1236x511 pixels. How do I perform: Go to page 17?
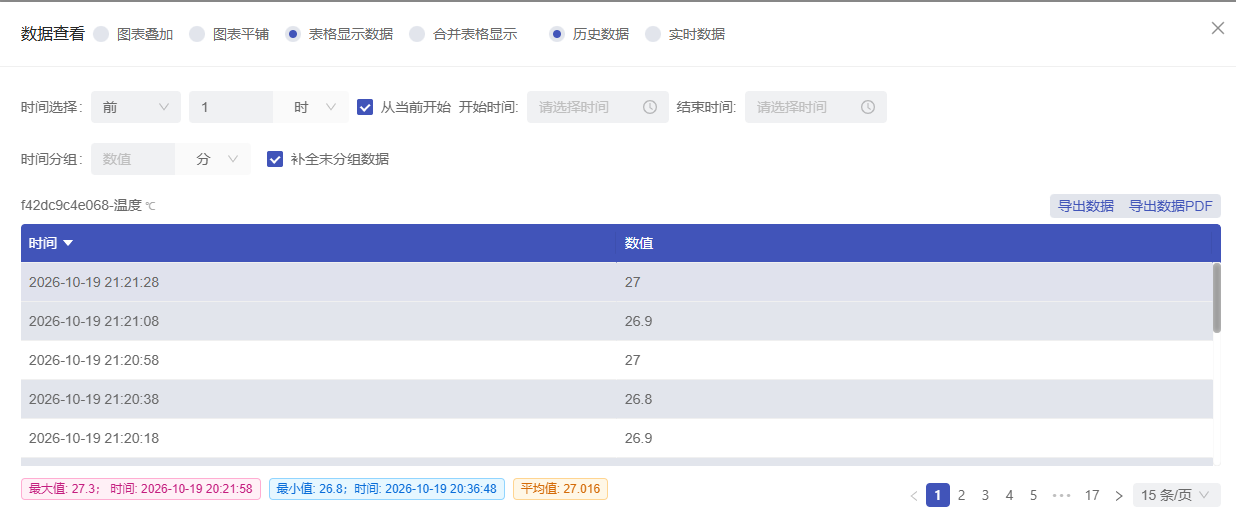(x=1092, y=495)
